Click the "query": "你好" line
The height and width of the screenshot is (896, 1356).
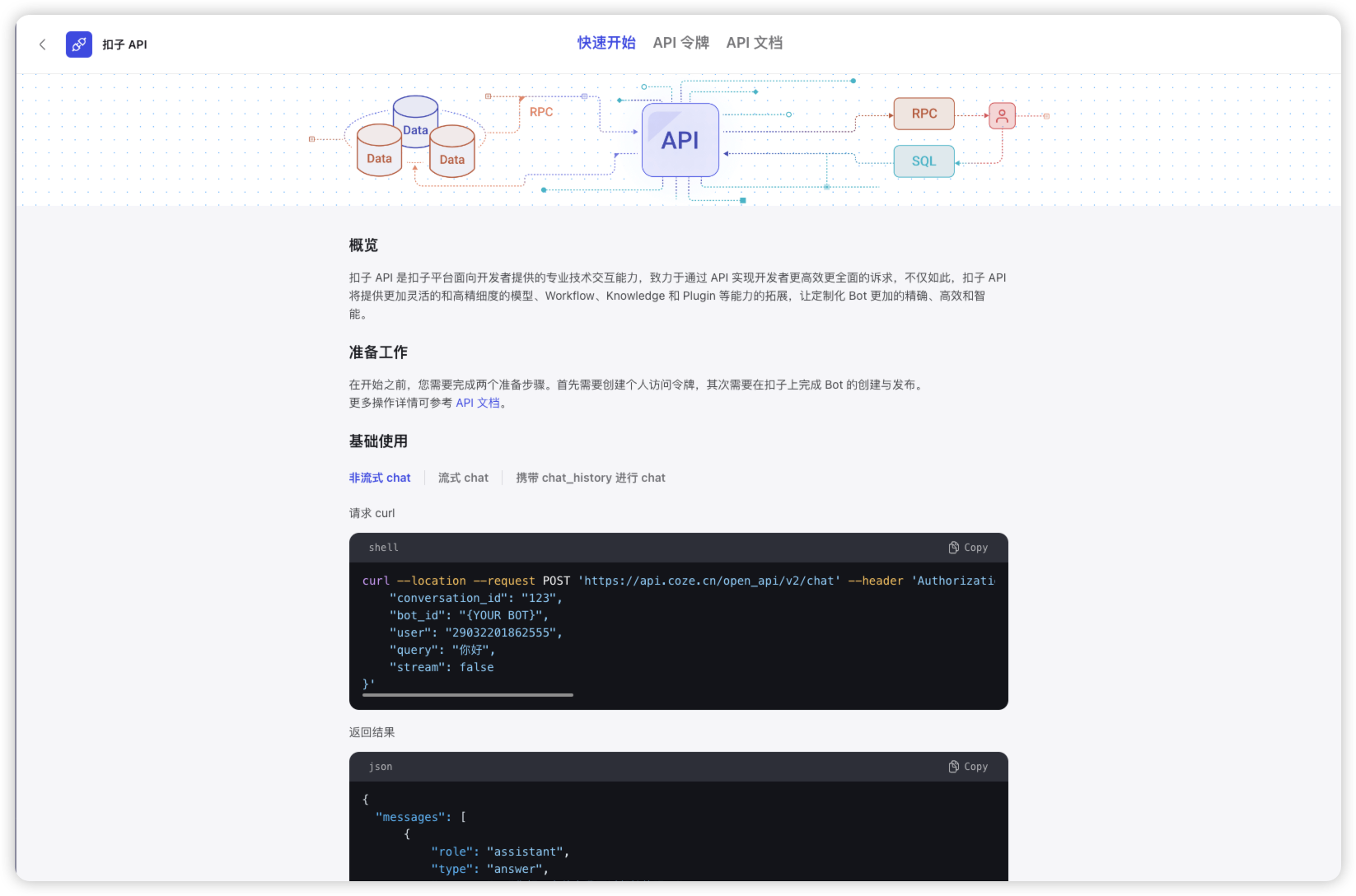point(442,650)
